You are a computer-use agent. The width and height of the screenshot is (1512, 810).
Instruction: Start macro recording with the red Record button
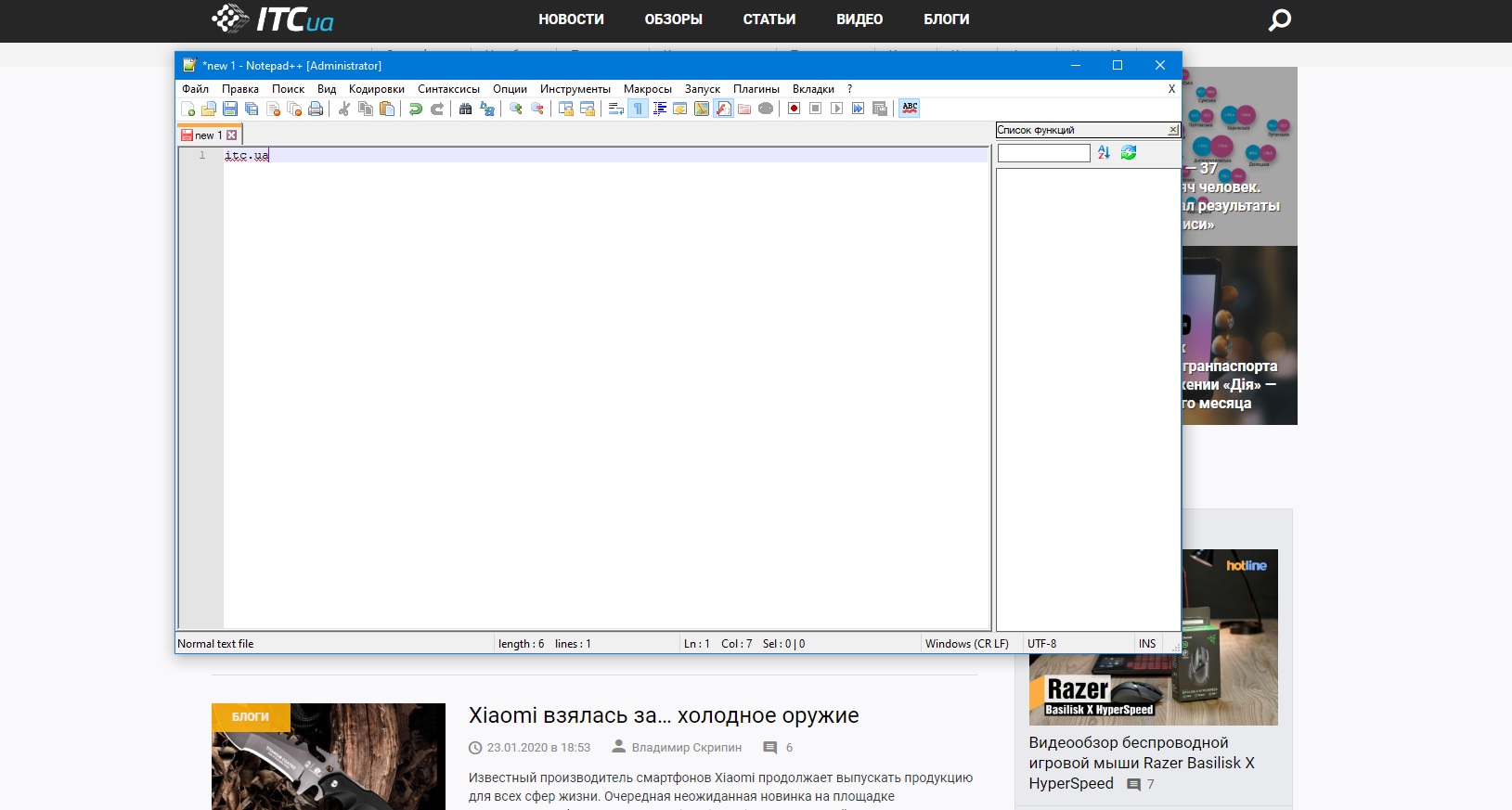[x=794, y=109]
